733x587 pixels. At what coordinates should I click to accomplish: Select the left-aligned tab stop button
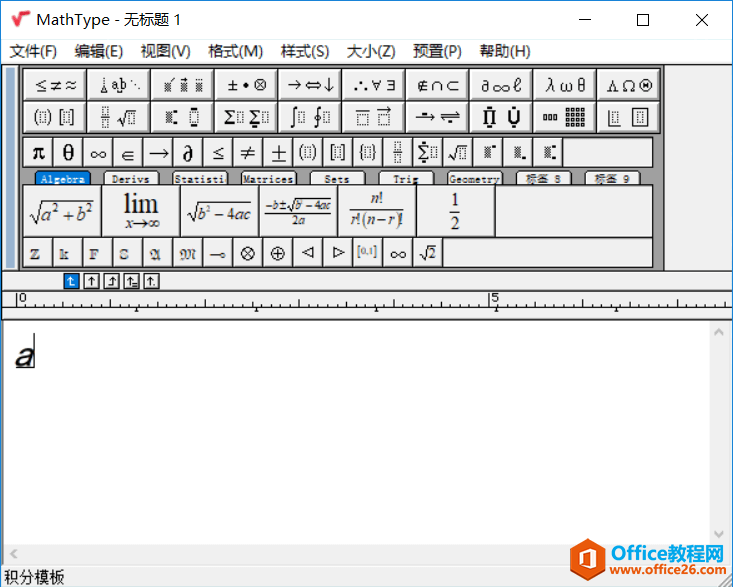tap(71, 281)
